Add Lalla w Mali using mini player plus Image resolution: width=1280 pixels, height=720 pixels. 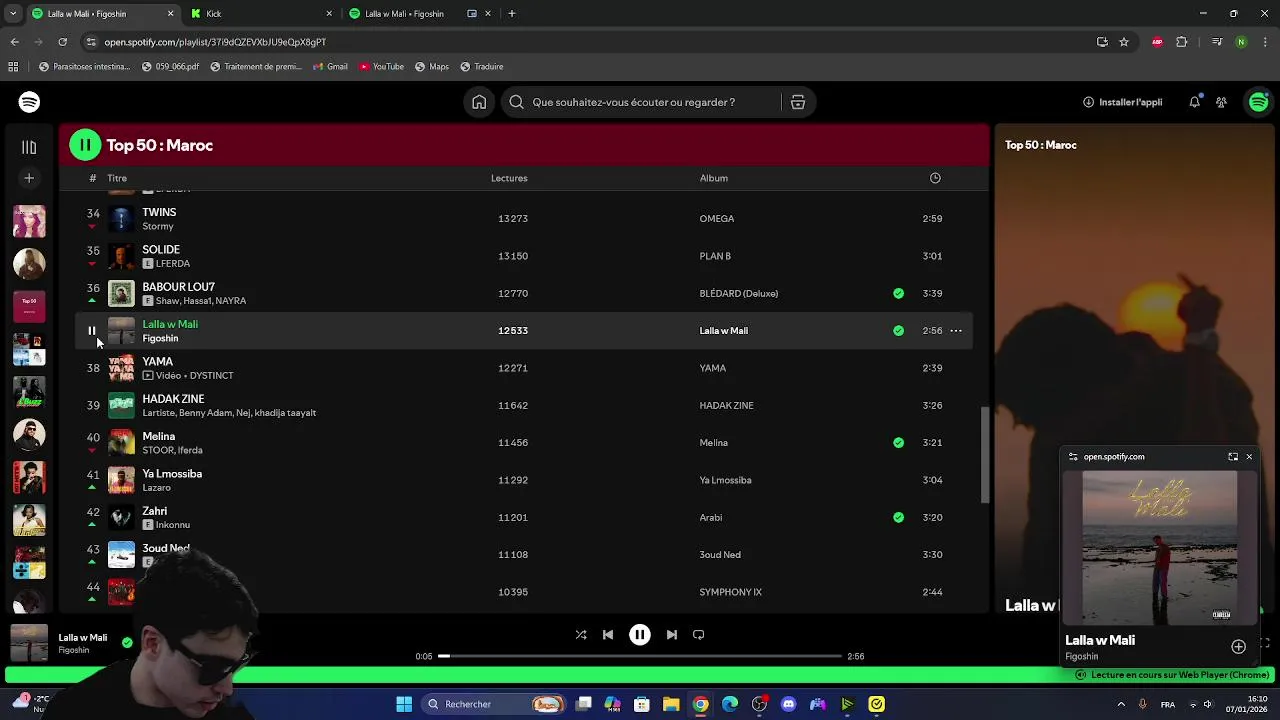[1238, 647]
